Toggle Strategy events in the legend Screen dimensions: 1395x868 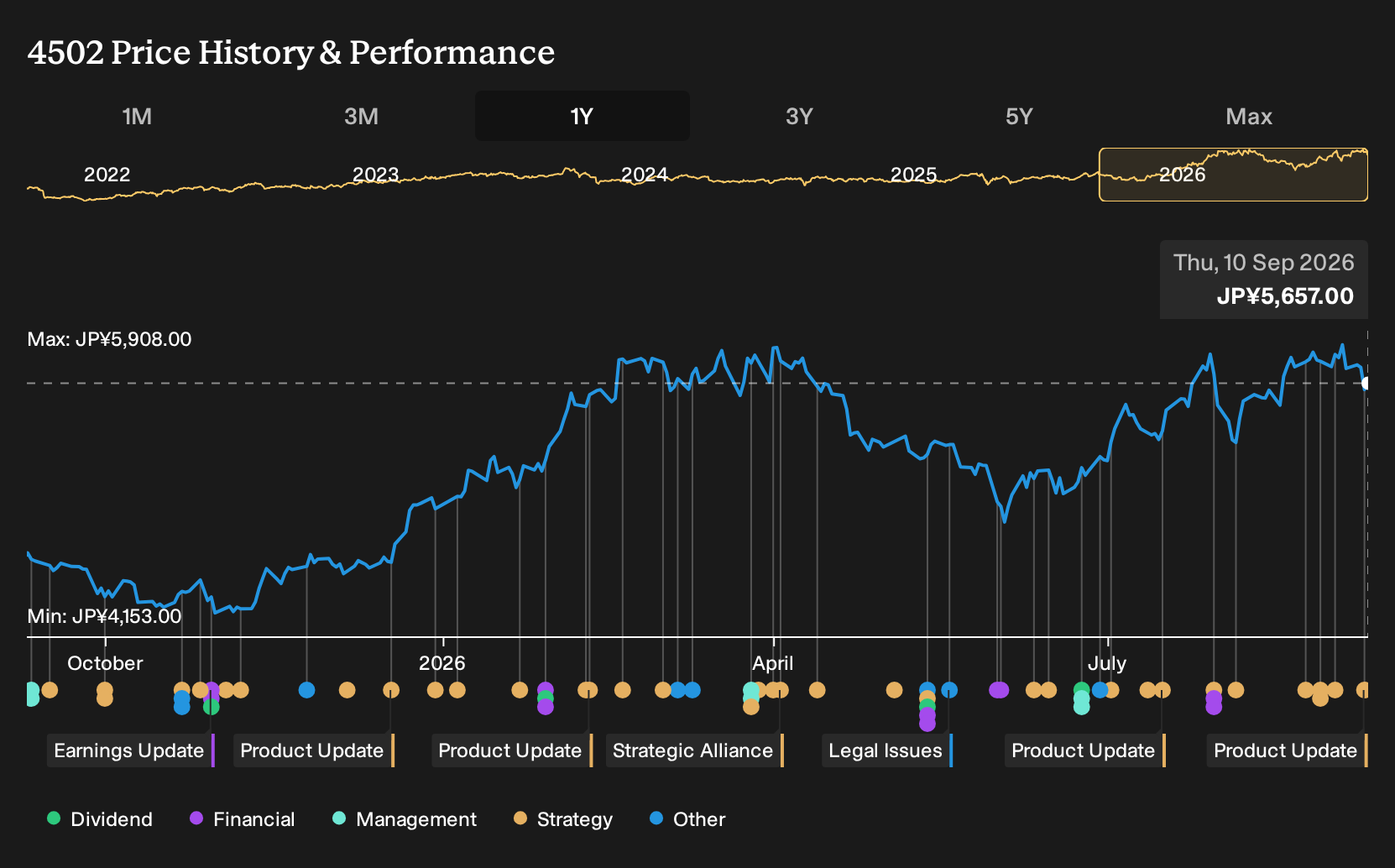[563, 819]
